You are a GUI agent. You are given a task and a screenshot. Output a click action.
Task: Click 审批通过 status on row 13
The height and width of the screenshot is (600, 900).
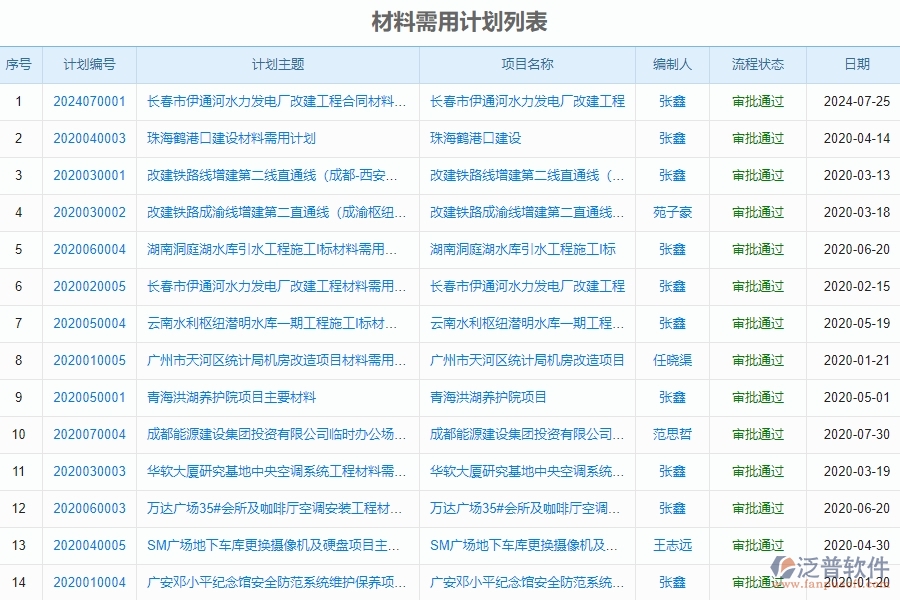[757, 545]
